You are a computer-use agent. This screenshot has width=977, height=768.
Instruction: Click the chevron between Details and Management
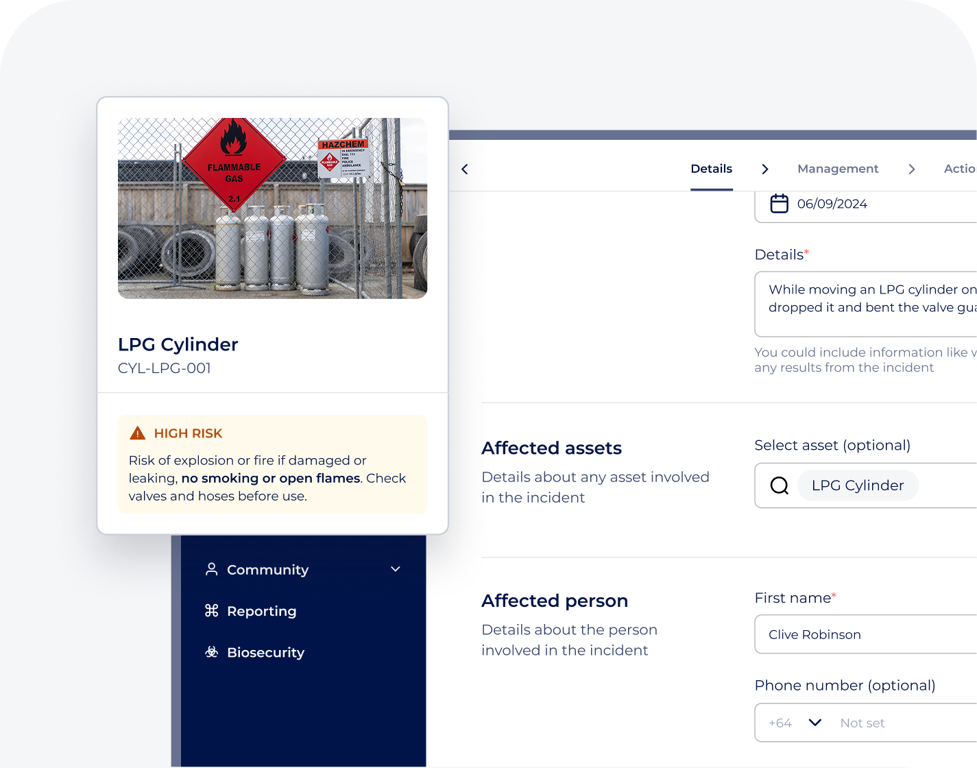coord(765,169)
